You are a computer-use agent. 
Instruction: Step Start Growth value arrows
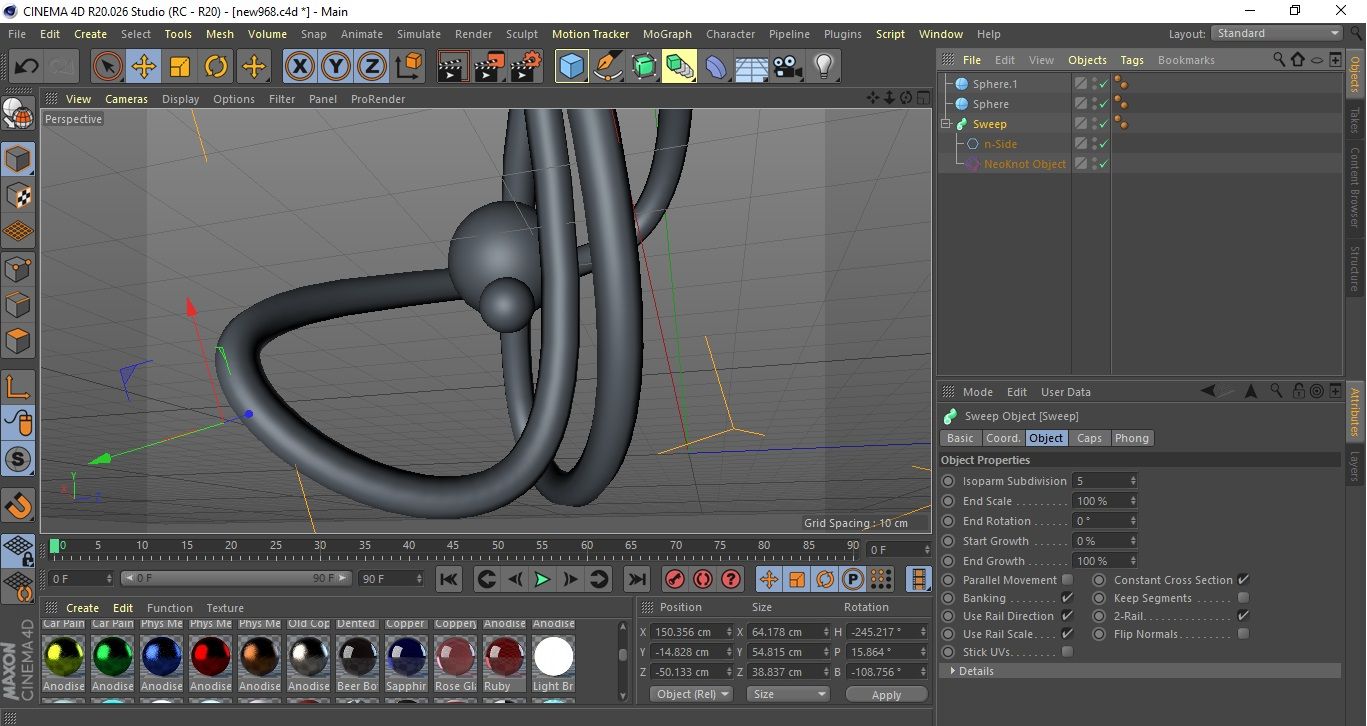[1133, 541]
